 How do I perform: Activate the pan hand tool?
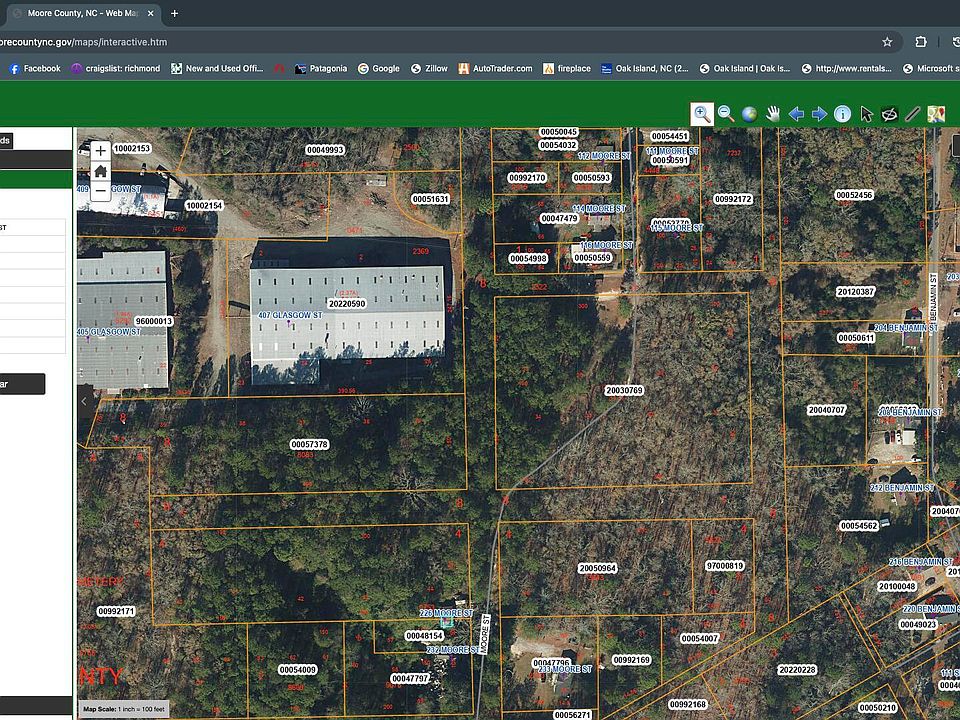(773, 114)
